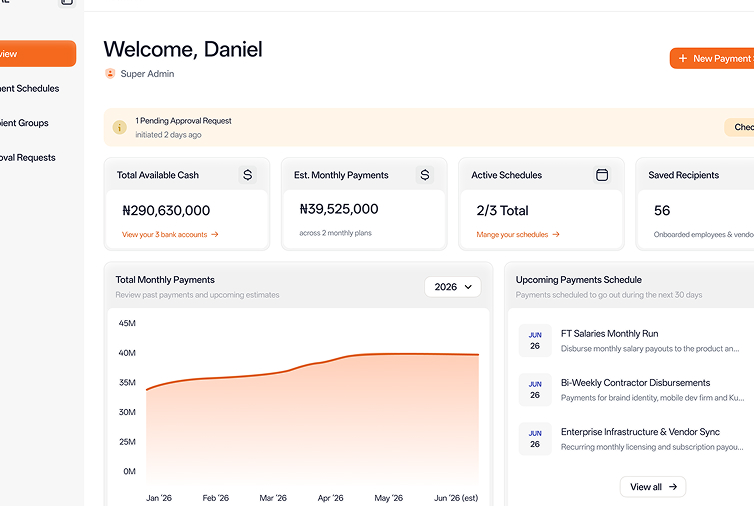
Task: Click across 2 monthly plans text
Action: pyautogui.click(x=335, y=233)
